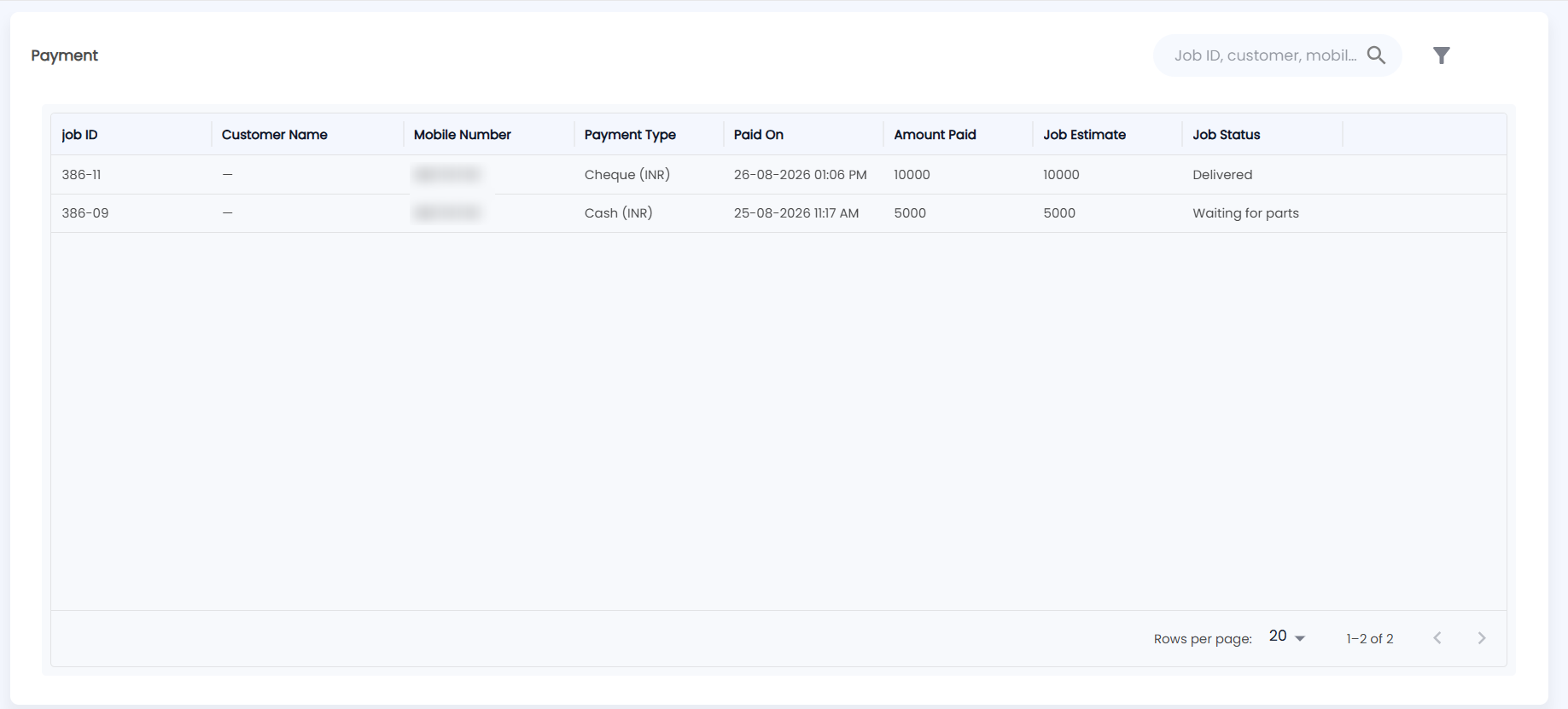Screen dimensions: 1568x709
Task: Go to the previous page arrow
Action: click(x=1437, y=638)
